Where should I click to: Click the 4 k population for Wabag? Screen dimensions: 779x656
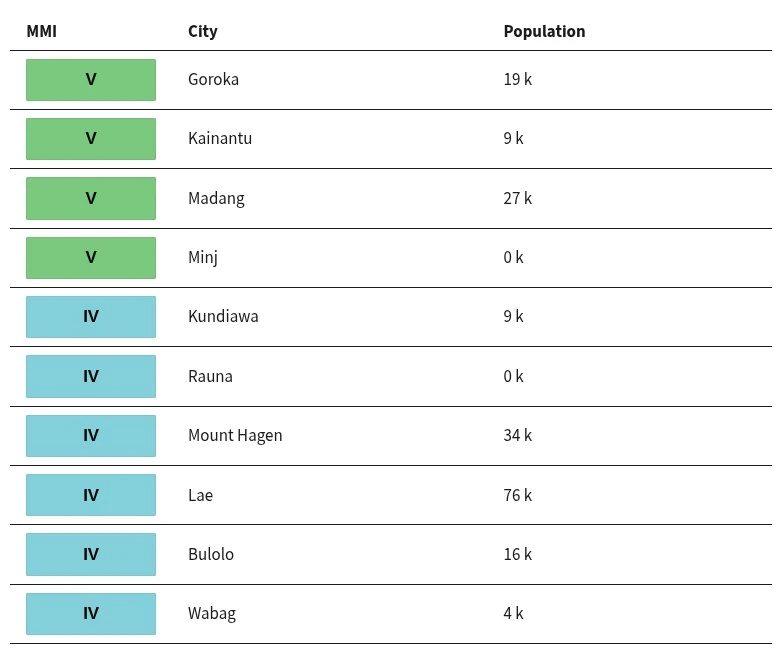click(x=513, y=613)
